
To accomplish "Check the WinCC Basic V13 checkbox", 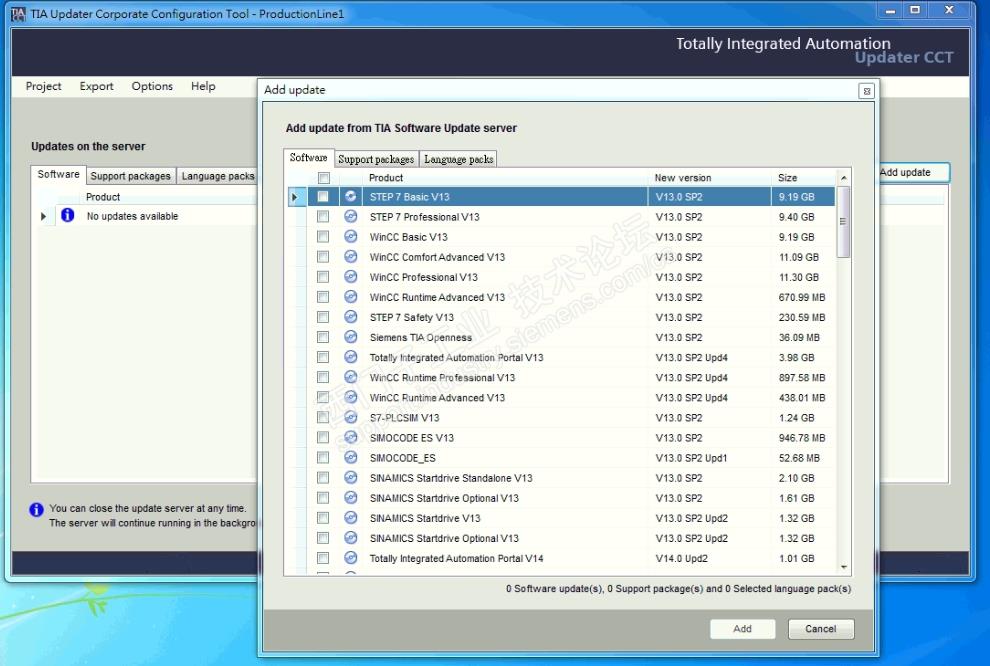I will [x=323, y=237].
